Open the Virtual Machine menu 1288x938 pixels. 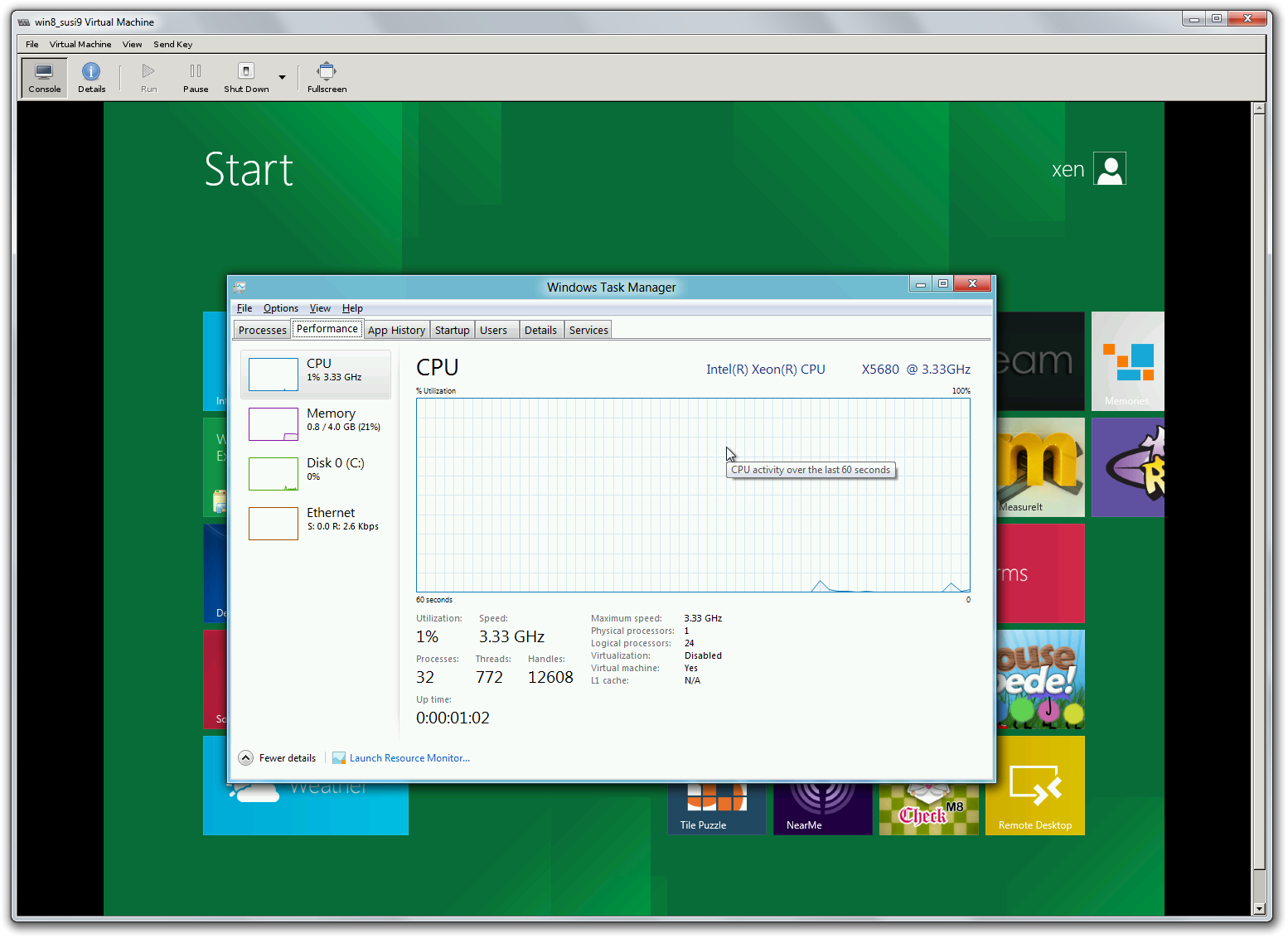(x=80, y=45)
